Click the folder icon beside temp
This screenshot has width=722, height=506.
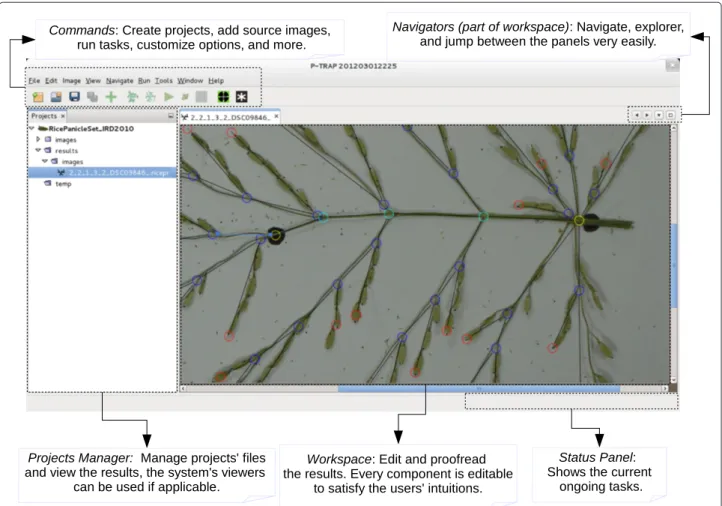click(x=47, y=183)
